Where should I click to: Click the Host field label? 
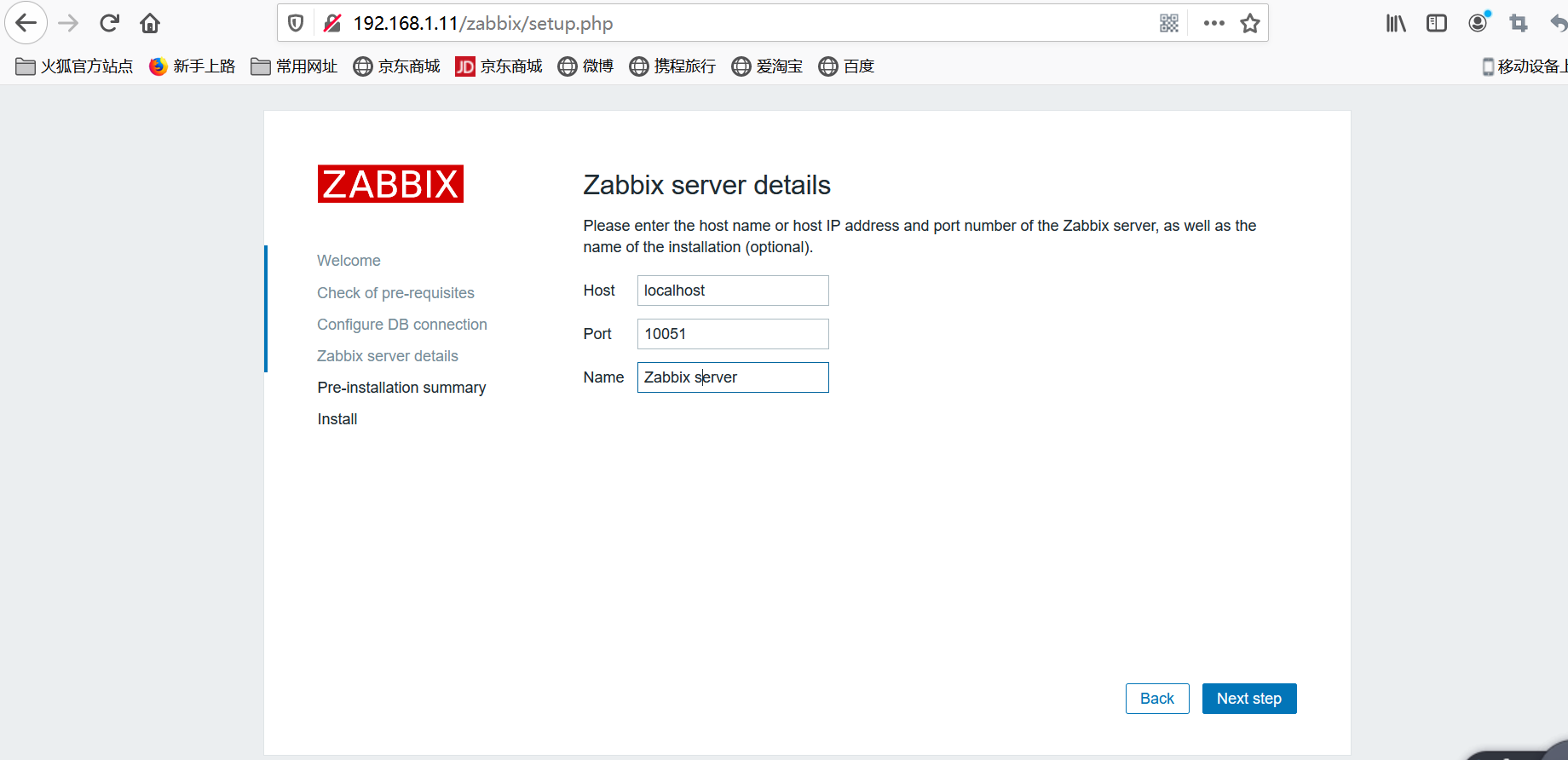click(x=599, y=291)
